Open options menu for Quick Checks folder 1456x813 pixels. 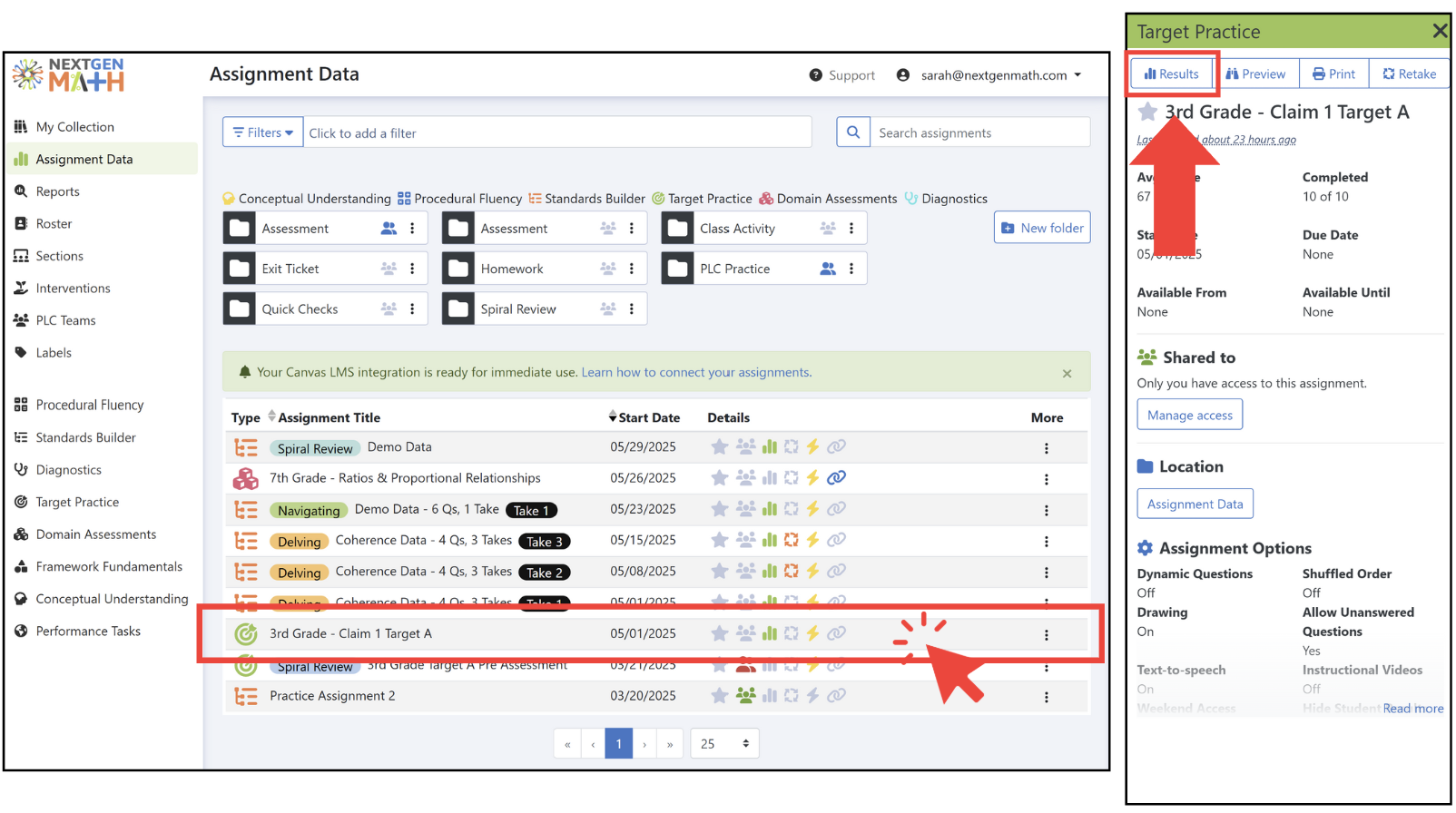coord(412,309)
